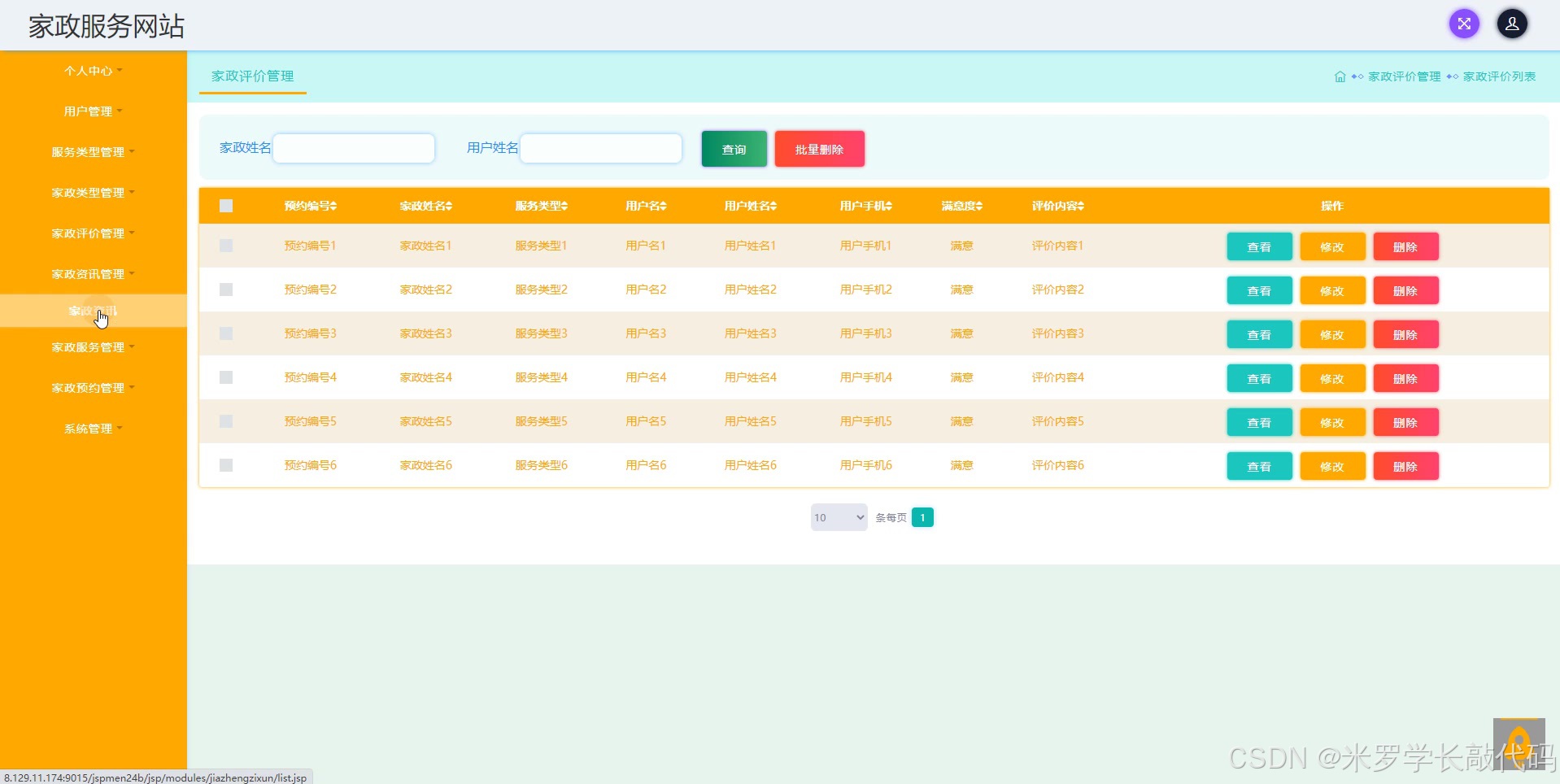Select the 家政资讯 submenu item

[94, 311]
